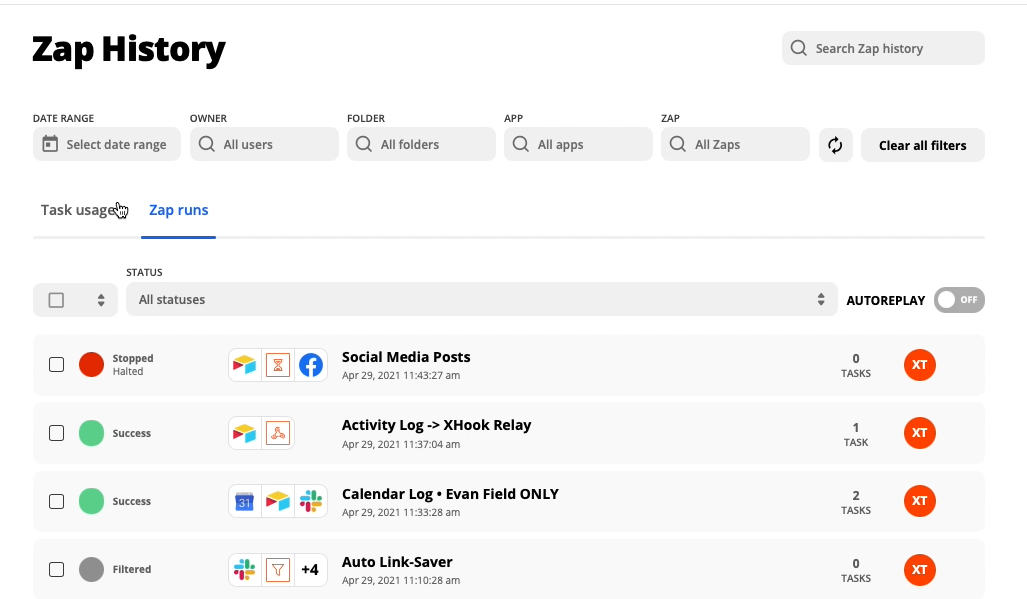This screenshot has height=599, width=1027.
Task: Click the Apr 29, 2021 11:43:27 am timestamp
Action: (401, 376)
